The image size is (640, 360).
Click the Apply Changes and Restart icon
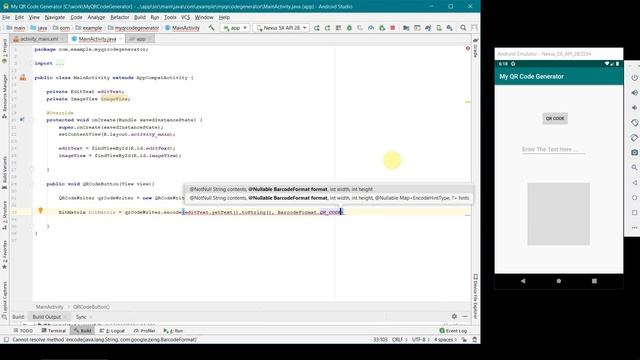click(x=327, y=28)
